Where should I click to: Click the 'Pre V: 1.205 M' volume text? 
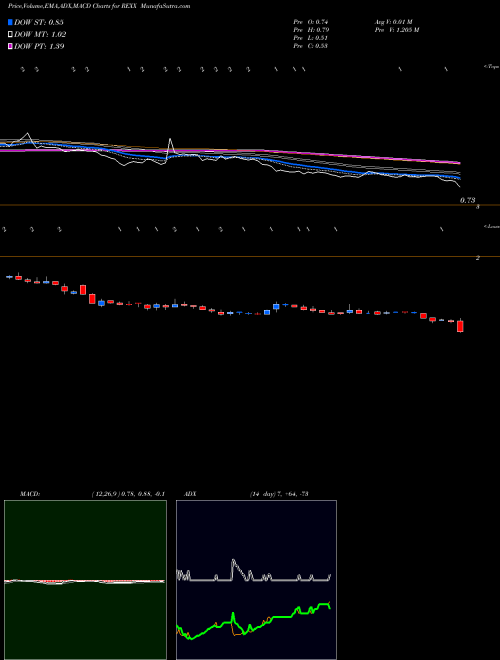click(397, 30)
